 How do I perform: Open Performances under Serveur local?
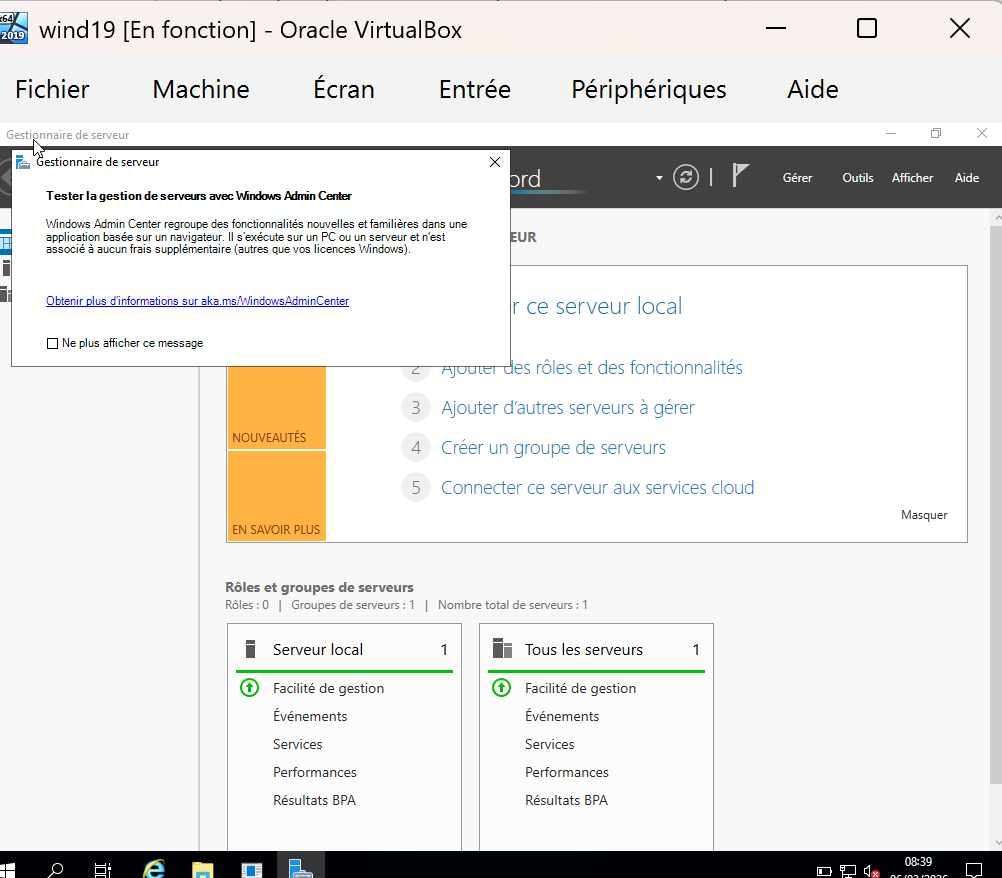point(314,773)
